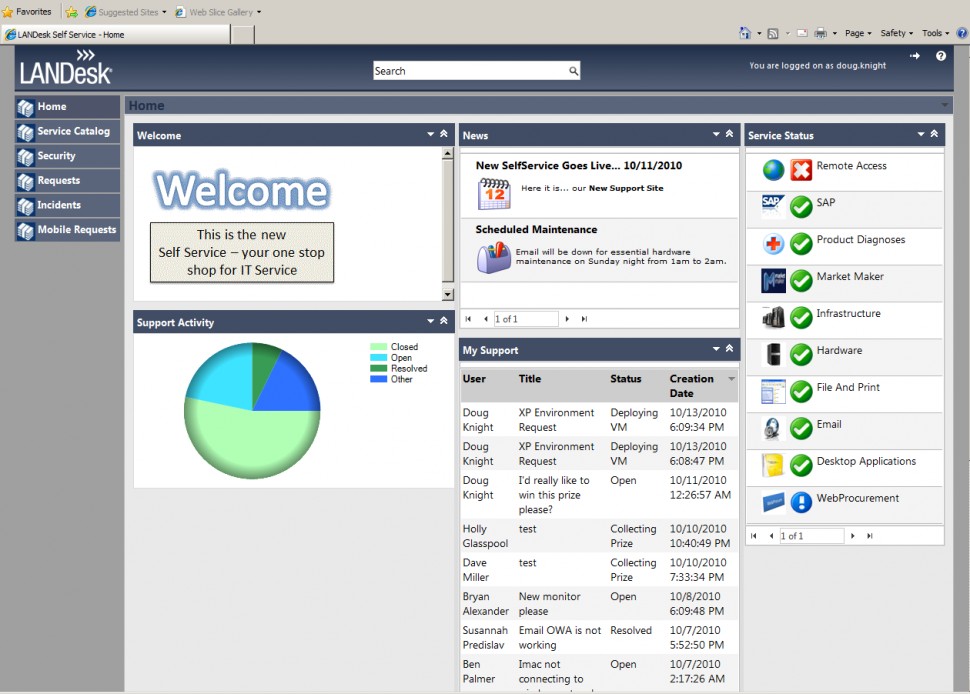This screenshot has height=694, width=970.
Task: Go to the next page of News
Action: 567,319
